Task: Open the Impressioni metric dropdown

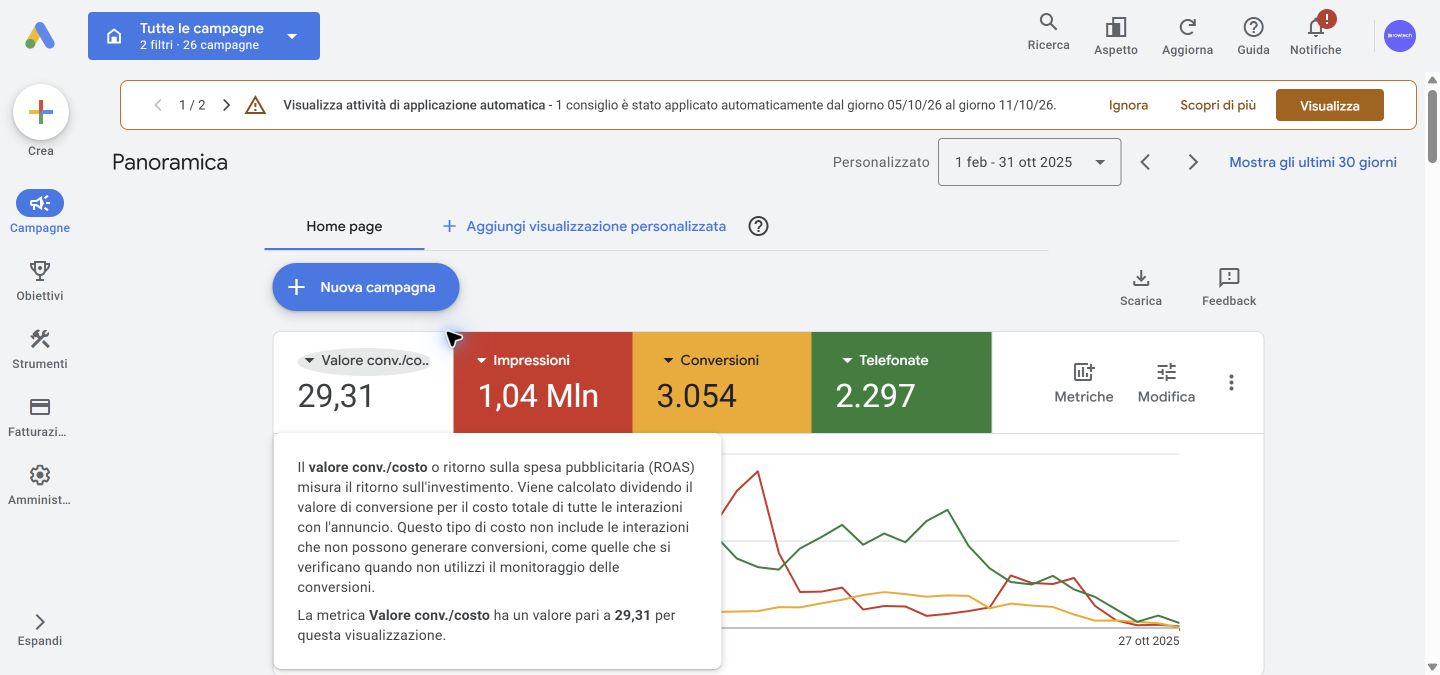Action: click(x=523, y=360)
